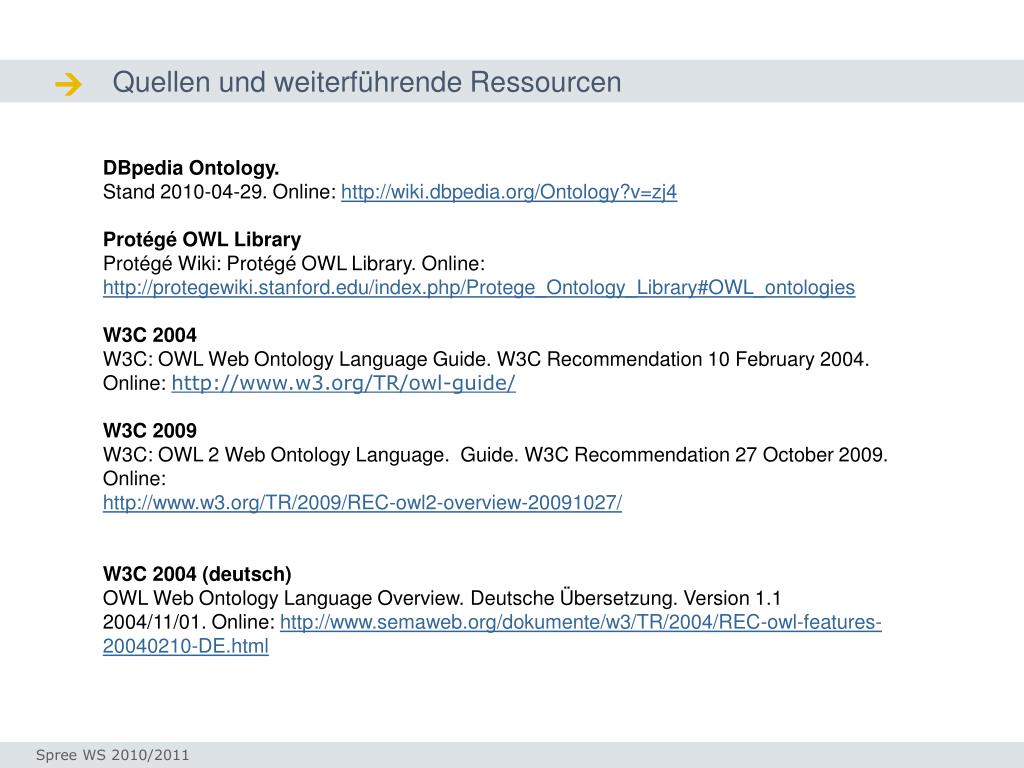Open the wiki.dbpedia.org Ontology link
Image resolution: width=1024 pixels, height=768 pixels.
click(x=509, y=192)
